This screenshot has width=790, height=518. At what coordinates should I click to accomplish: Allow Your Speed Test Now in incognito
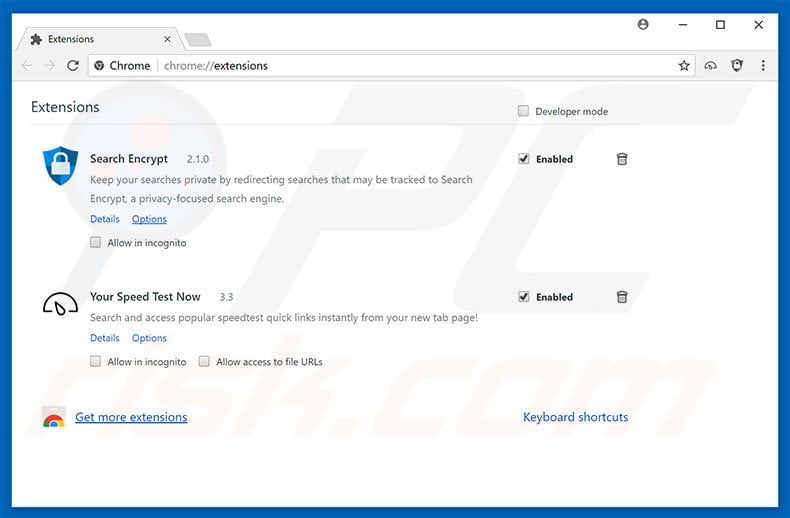point(95,361)
